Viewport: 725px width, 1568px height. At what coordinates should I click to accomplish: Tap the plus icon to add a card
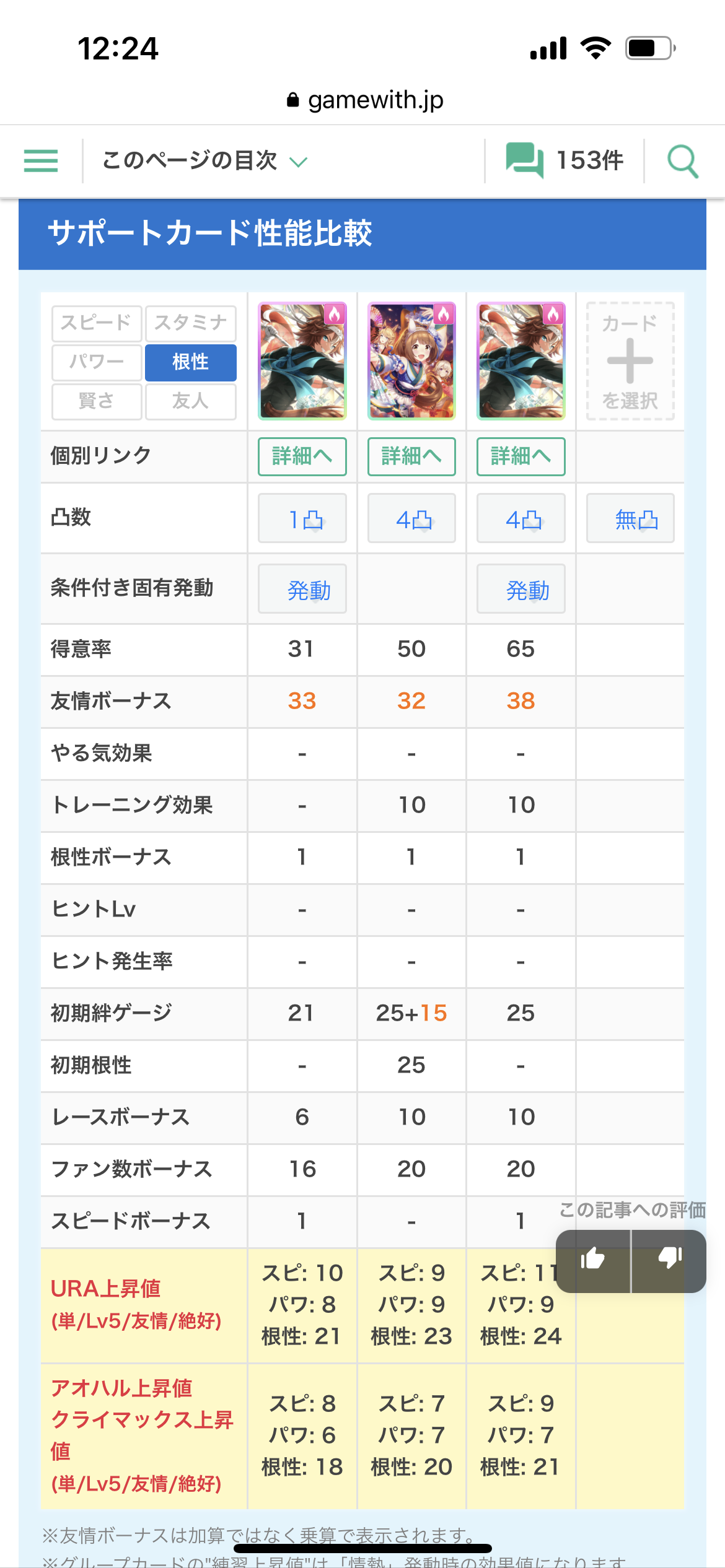(x=630, y=361)
